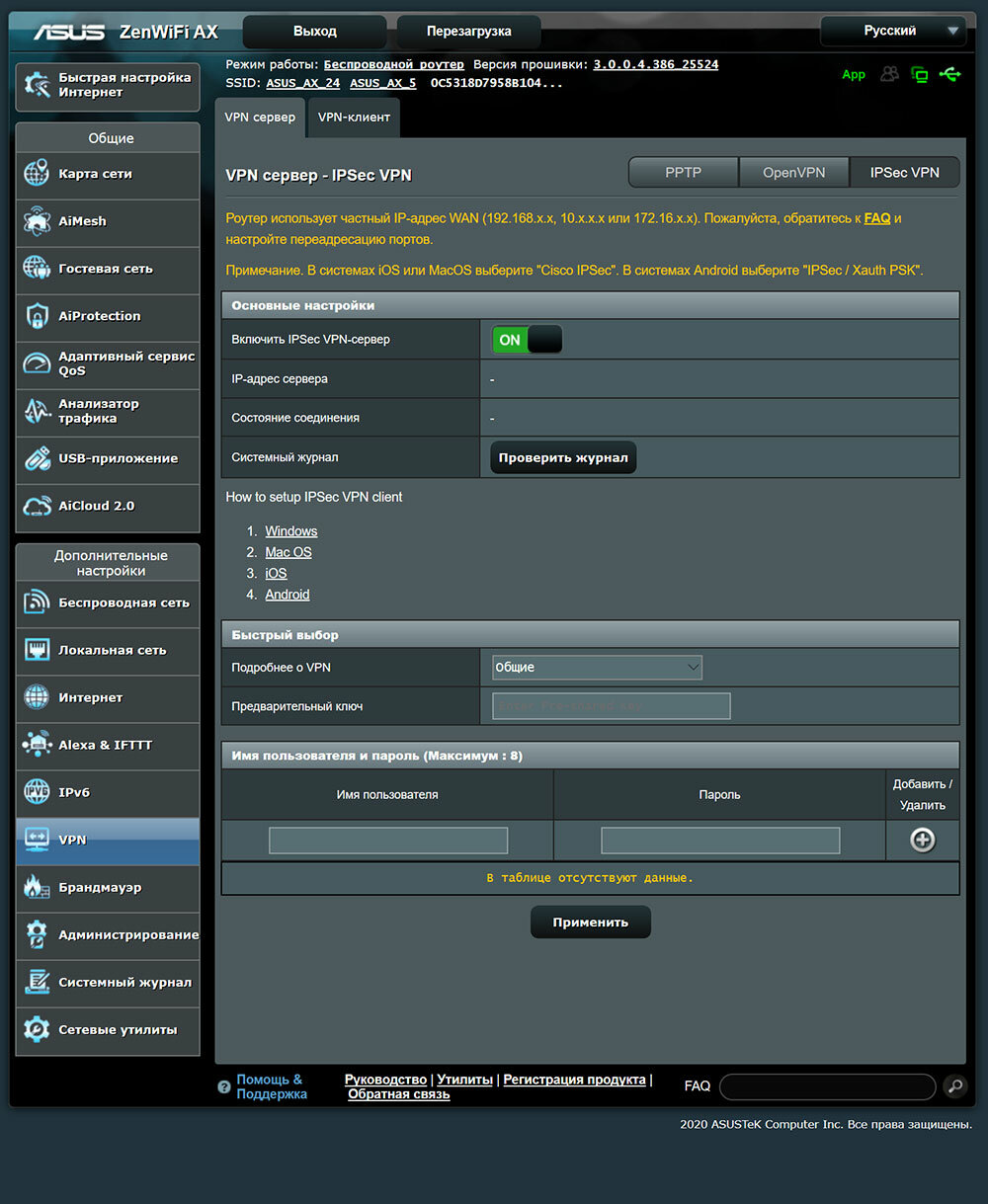
Task: Click the Wireless network icon
Action: [37, 602]
